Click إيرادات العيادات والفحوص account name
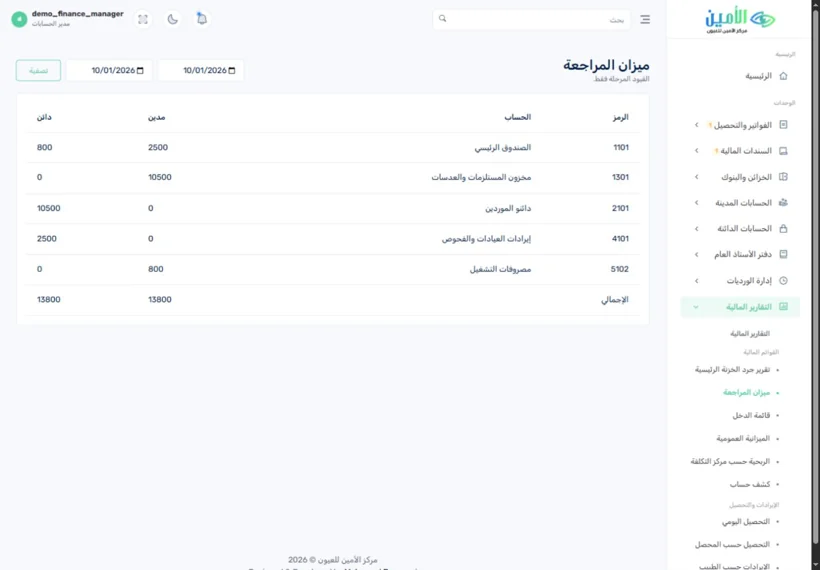 [486, 238]
